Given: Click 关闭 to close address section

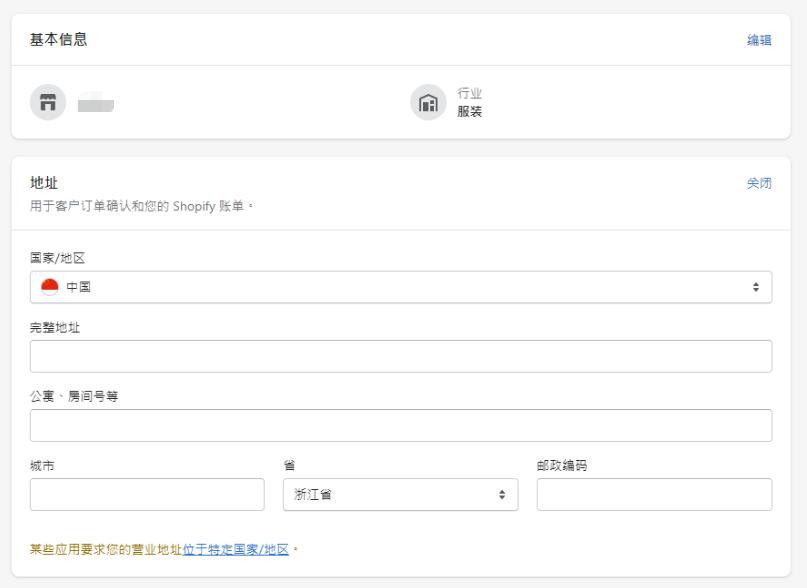Looking at the screenshot, I should pyautogui.click(x=759, y=183).
